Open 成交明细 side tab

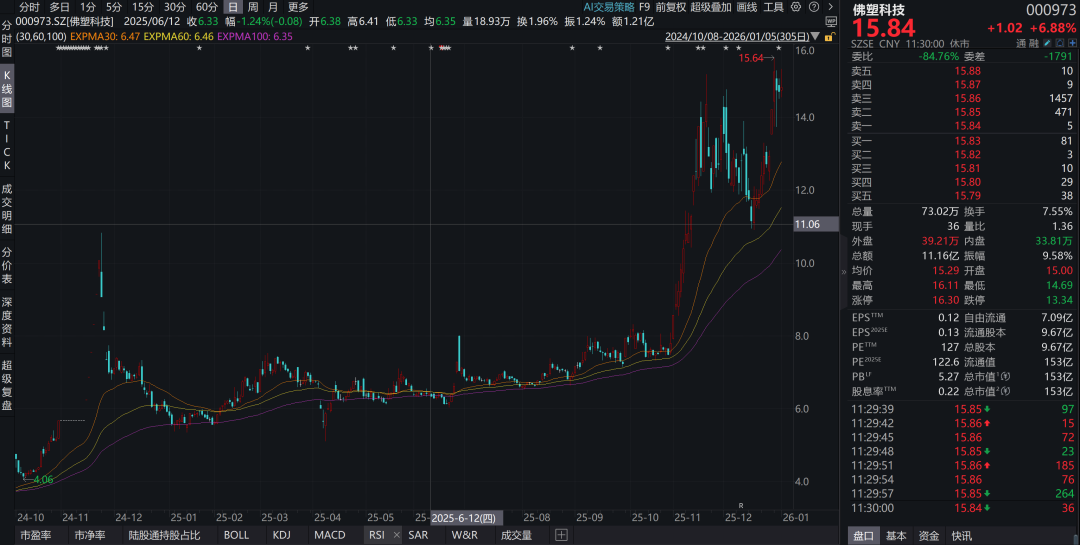point(7,207)
